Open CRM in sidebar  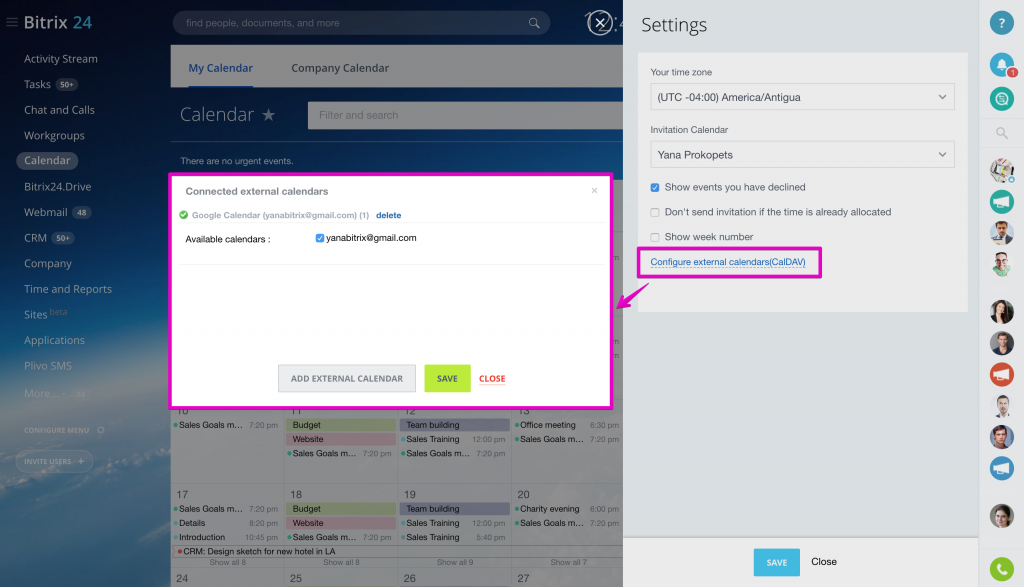coord(35,238)
